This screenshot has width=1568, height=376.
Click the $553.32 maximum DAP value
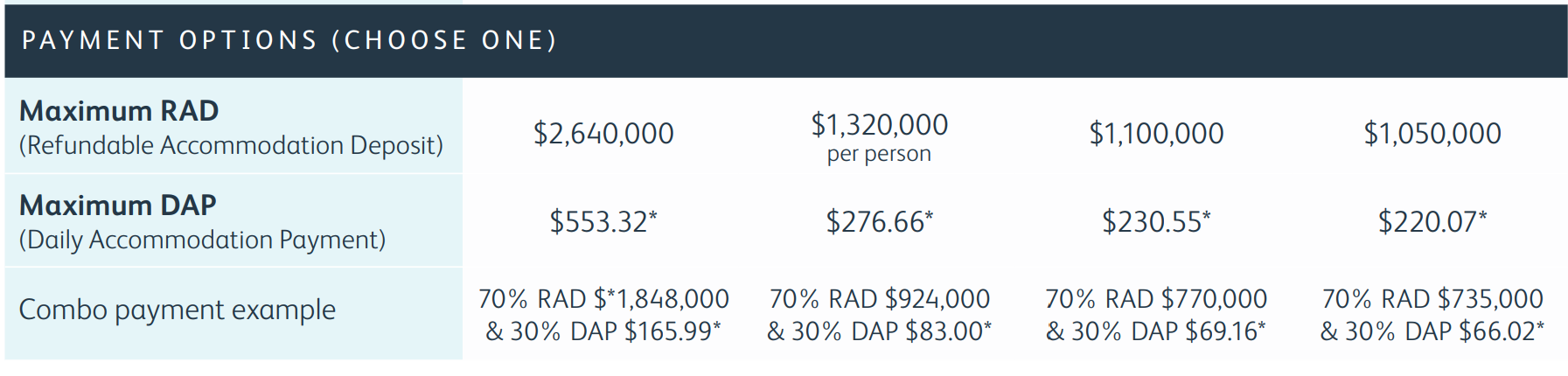click(603, 221)
